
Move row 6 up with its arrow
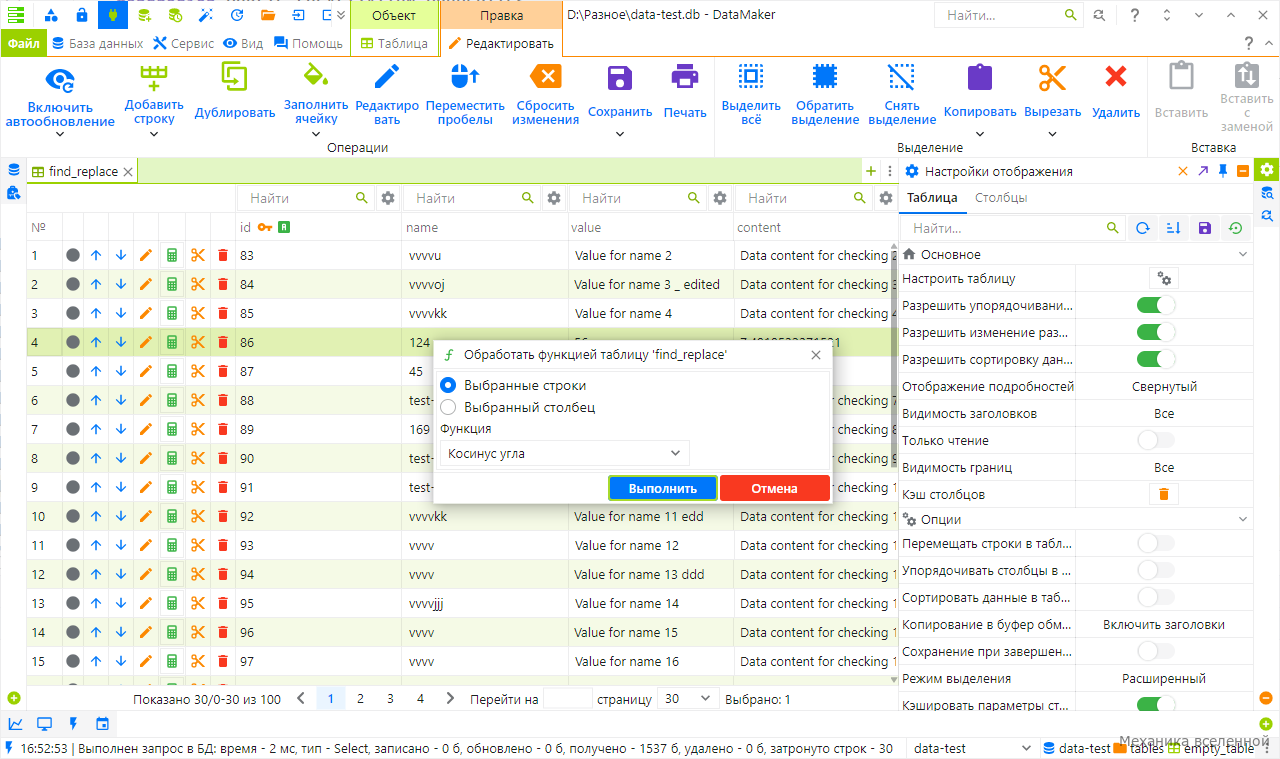pyautogui.click(x=96, y=401)
